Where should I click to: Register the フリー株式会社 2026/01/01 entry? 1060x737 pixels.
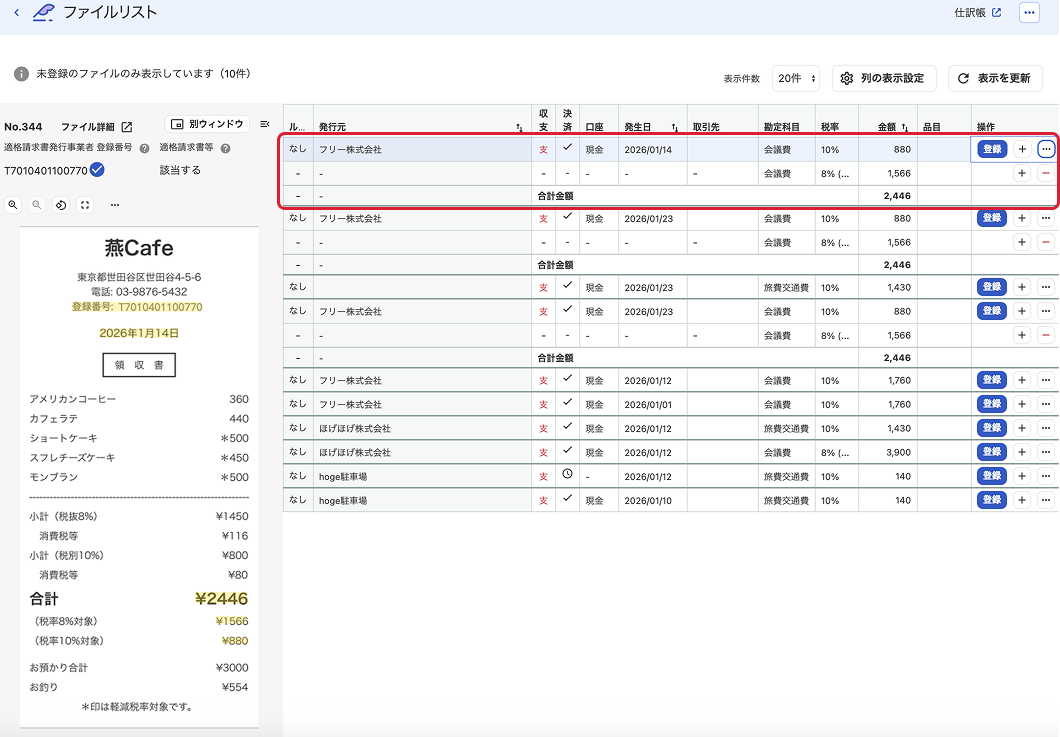point(992,404)
